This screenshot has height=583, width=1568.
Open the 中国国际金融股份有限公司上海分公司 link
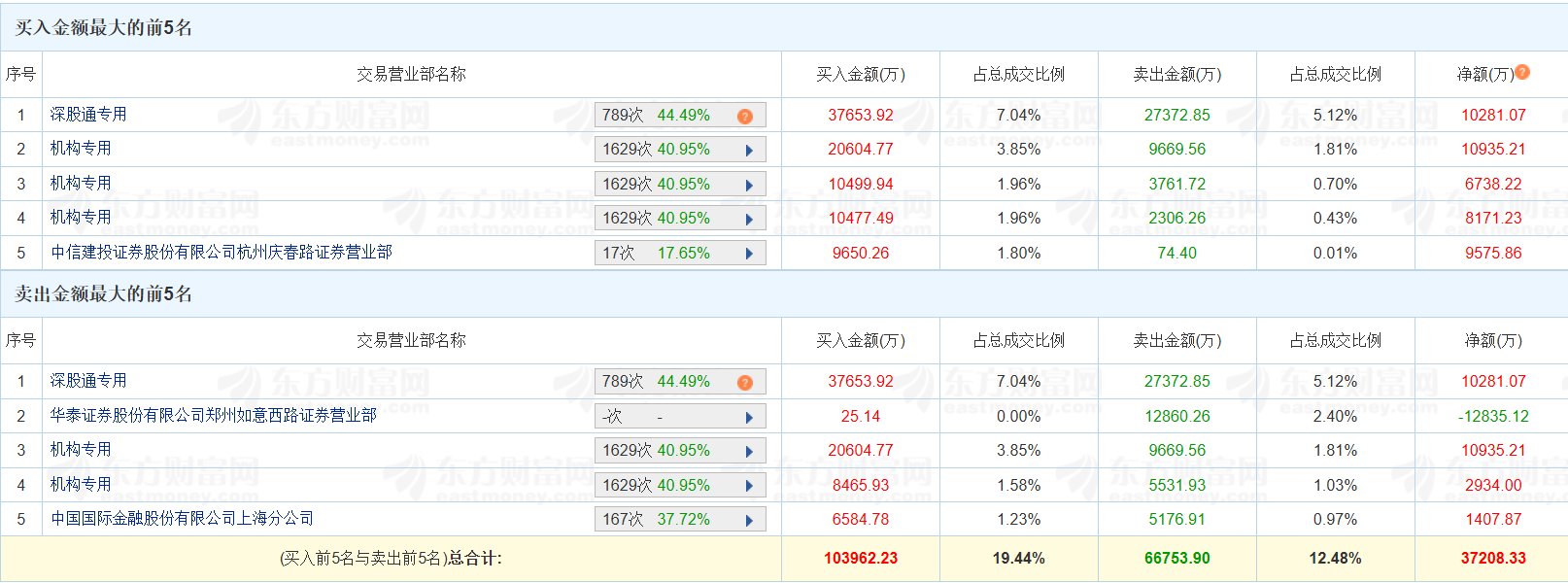[x=183, y=519]
